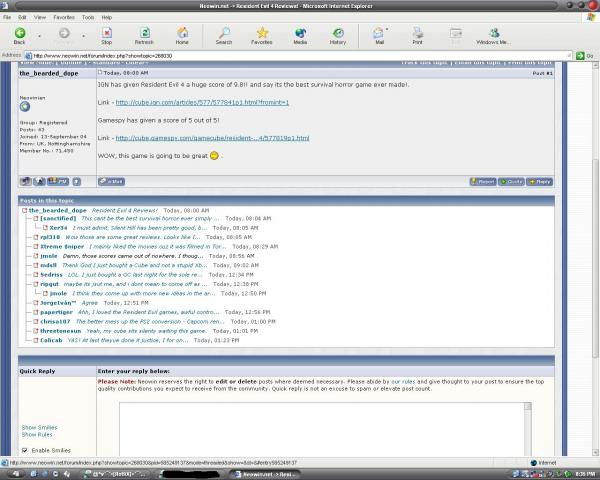Click the small up-arrow button under the post
600x480 pixels.
(77, 181)
